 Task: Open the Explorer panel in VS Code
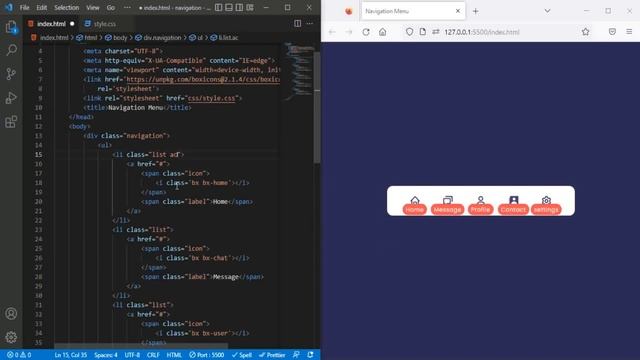[11, 27]
